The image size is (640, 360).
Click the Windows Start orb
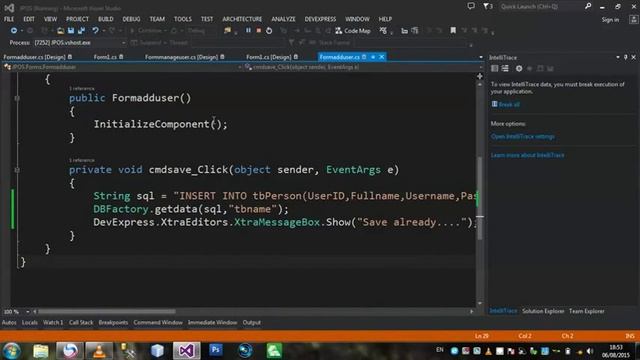pos(11,350)
